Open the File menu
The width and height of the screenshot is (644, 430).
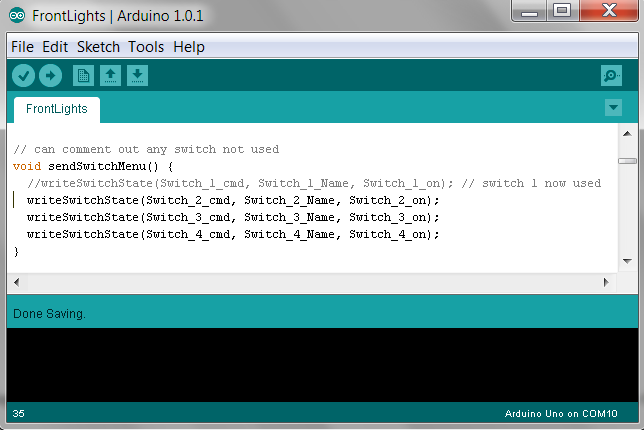pos(22,47)
